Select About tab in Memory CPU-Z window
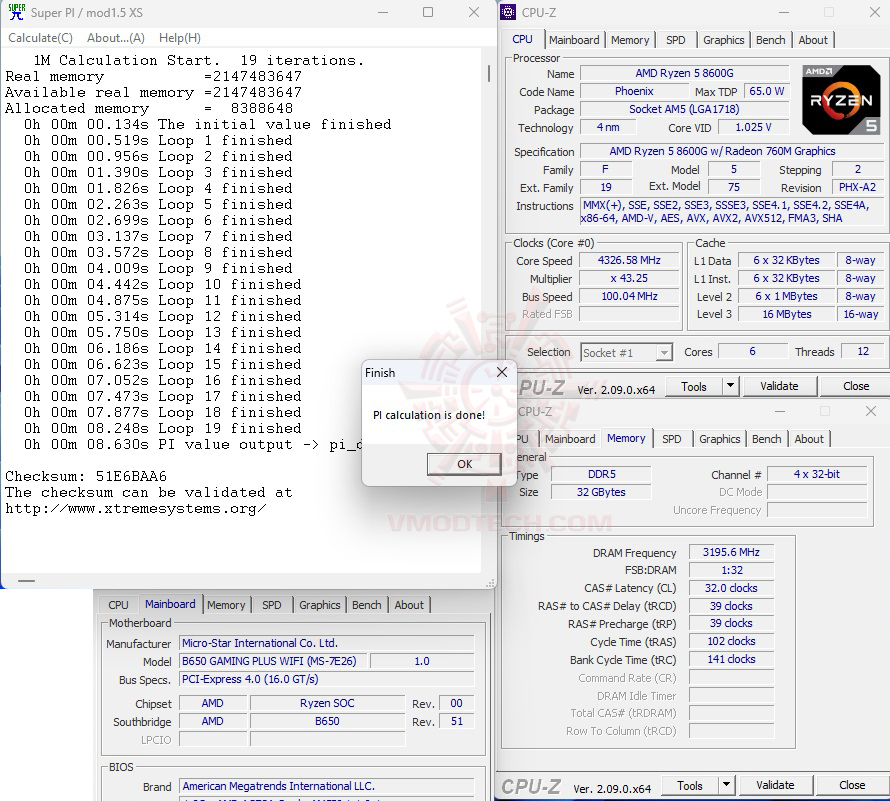Screen dimensions: 890x801 pyautogui.click(x=809, y=439)
